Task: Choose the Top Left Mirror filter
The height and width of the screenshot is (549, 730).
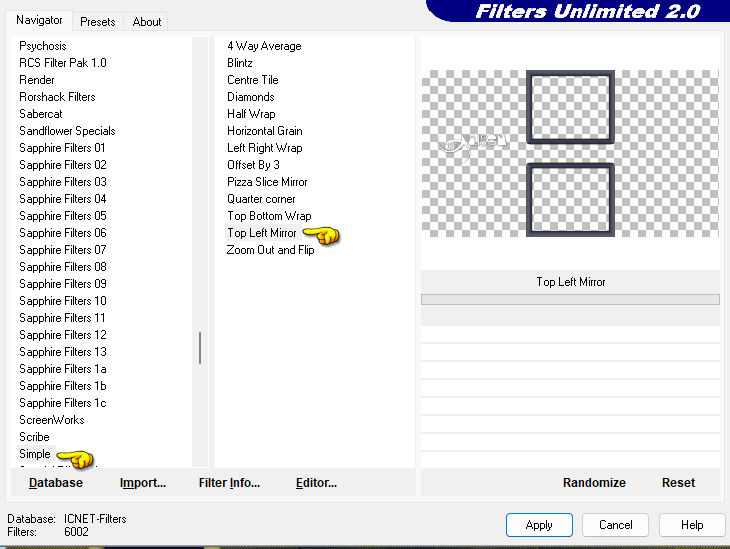Action: (x=262, y=233)
